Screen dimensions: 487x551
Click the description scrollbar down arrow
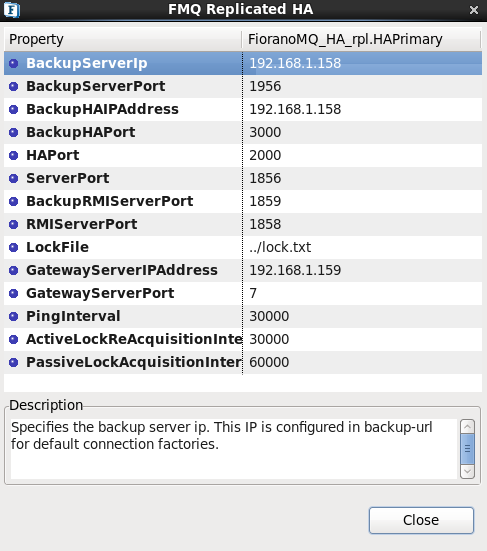pos(467,471)
